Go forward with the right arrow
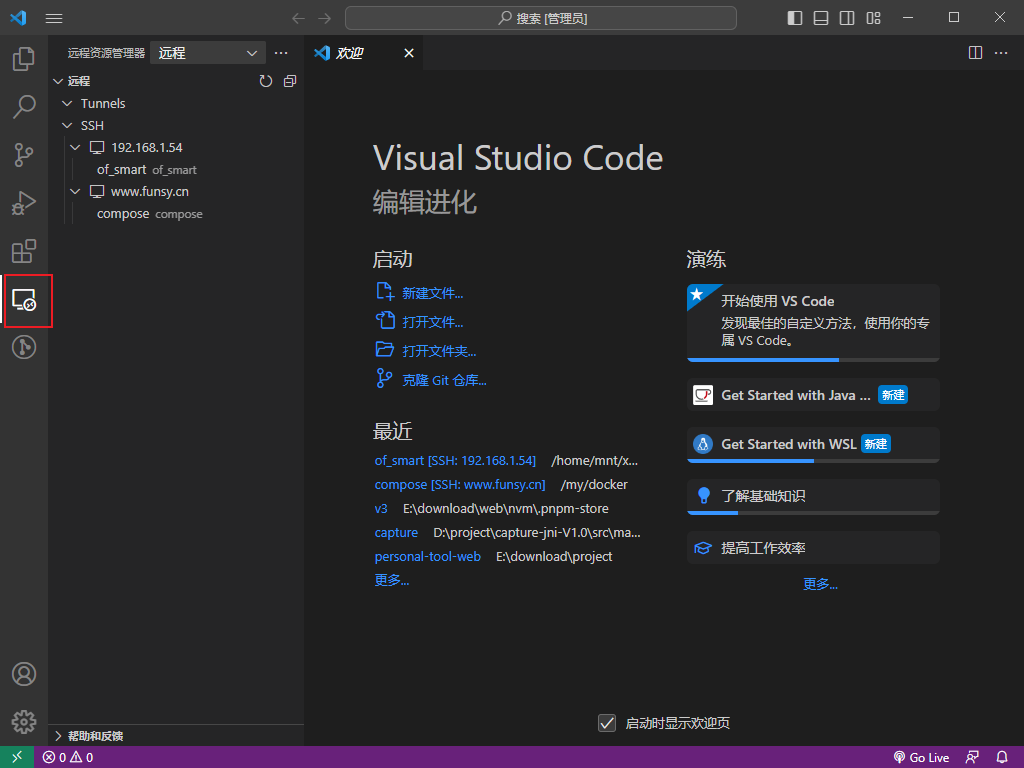1024x768 pixels. click(325, 18)
